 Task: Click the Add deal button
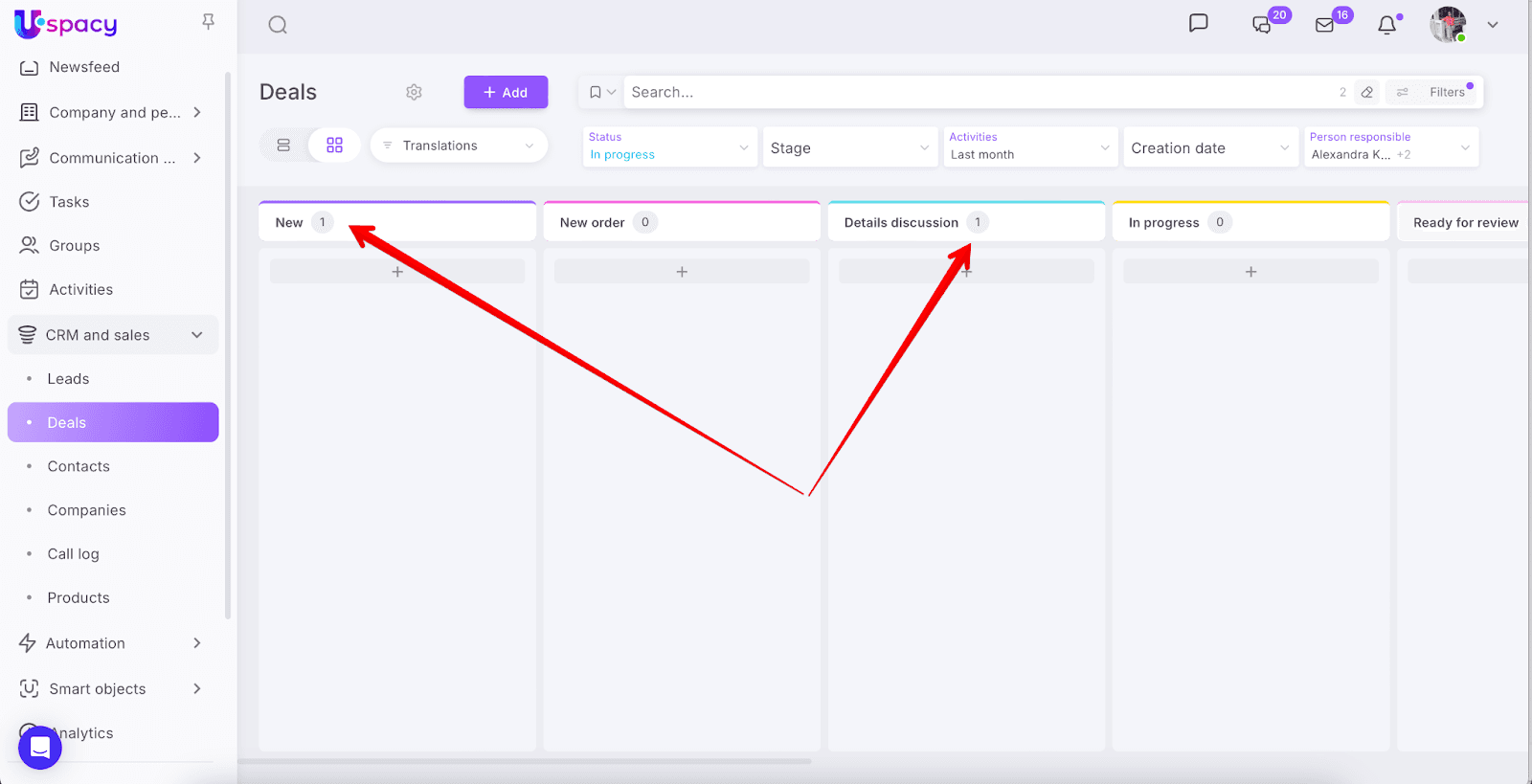506,92
